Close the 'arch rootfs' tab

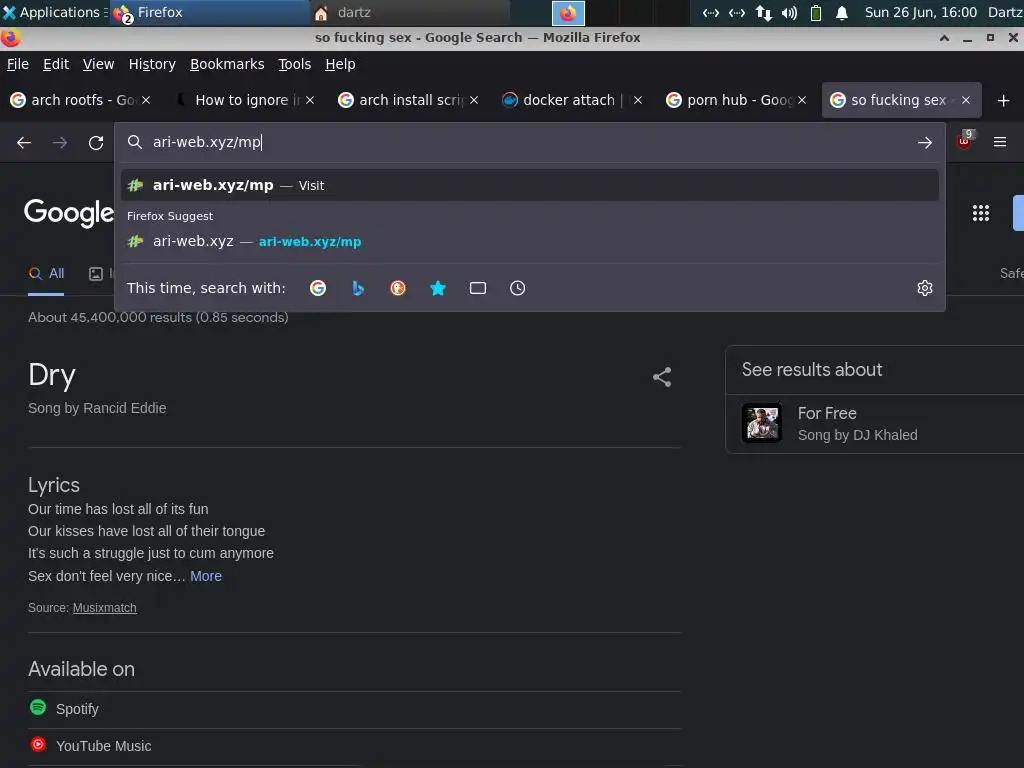[146, 100]
